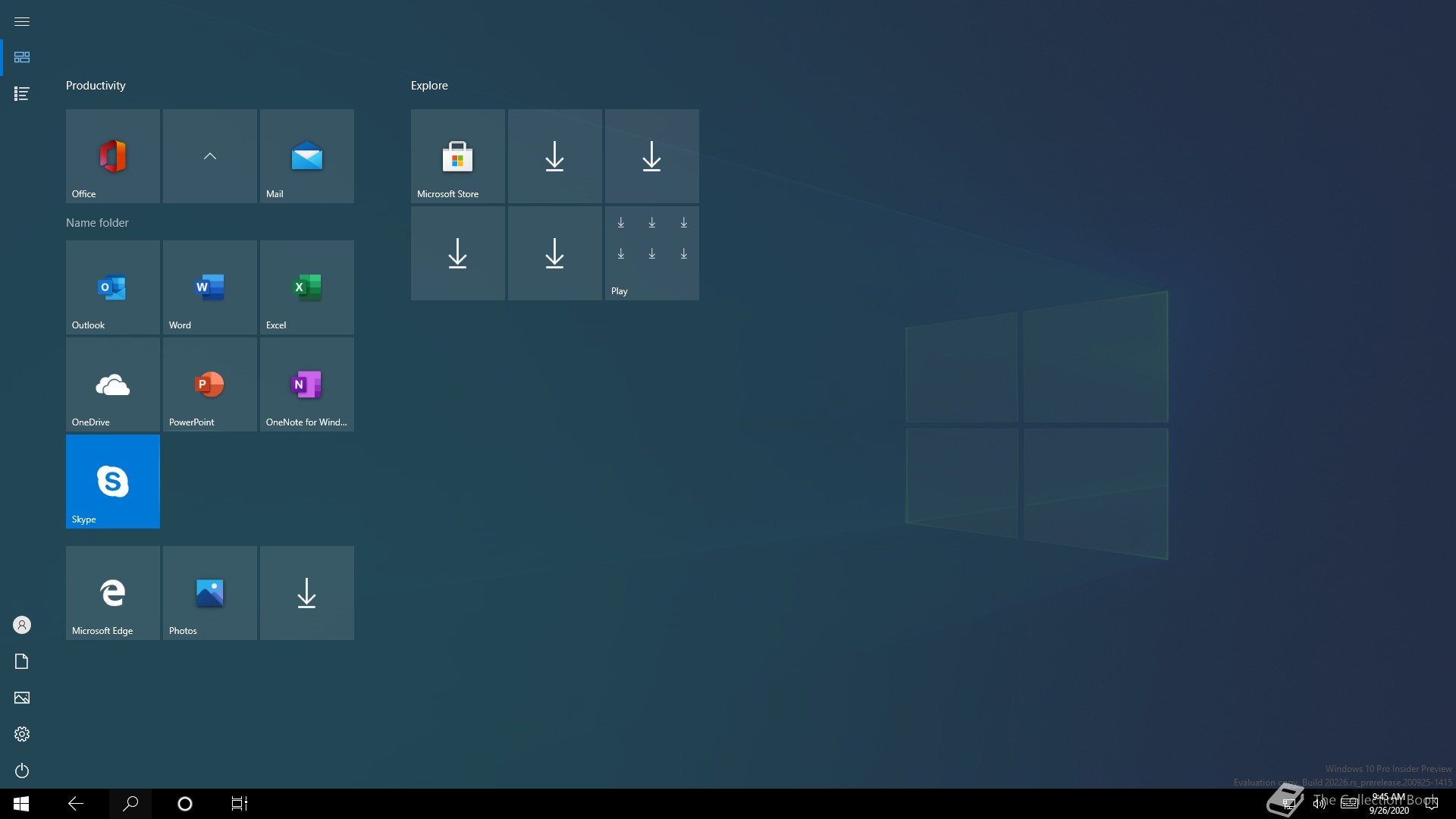The width and height of the screenshot is (1456, 819).
Task: Click download tile directly below Microsoft Store
Action: [x=457, y=253]
